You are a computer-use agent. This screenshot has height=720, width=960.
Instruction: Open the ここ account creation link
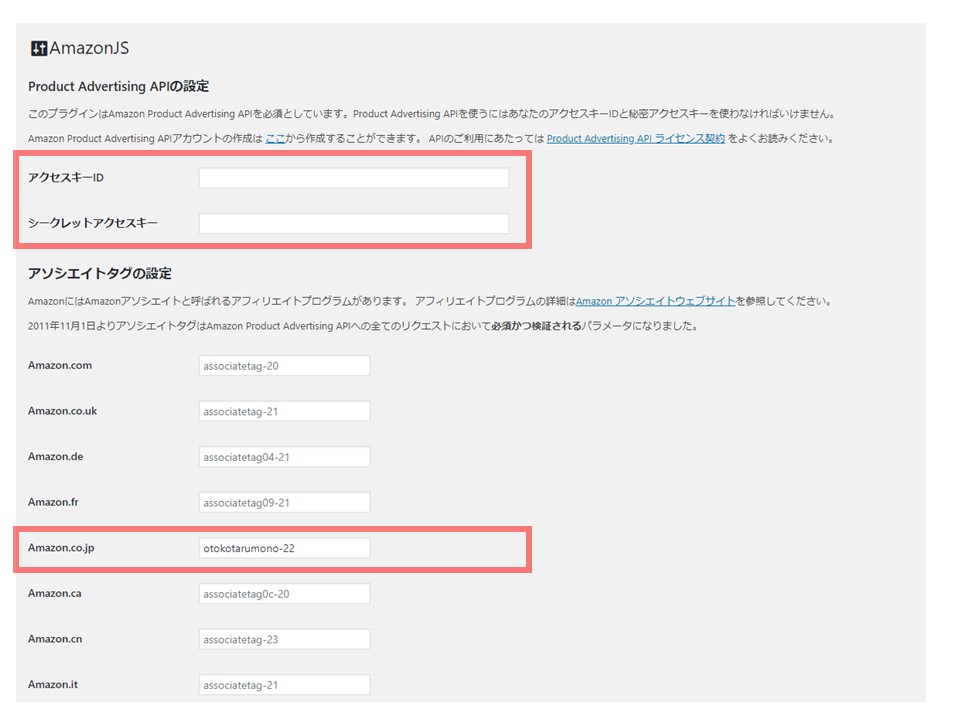274,139
